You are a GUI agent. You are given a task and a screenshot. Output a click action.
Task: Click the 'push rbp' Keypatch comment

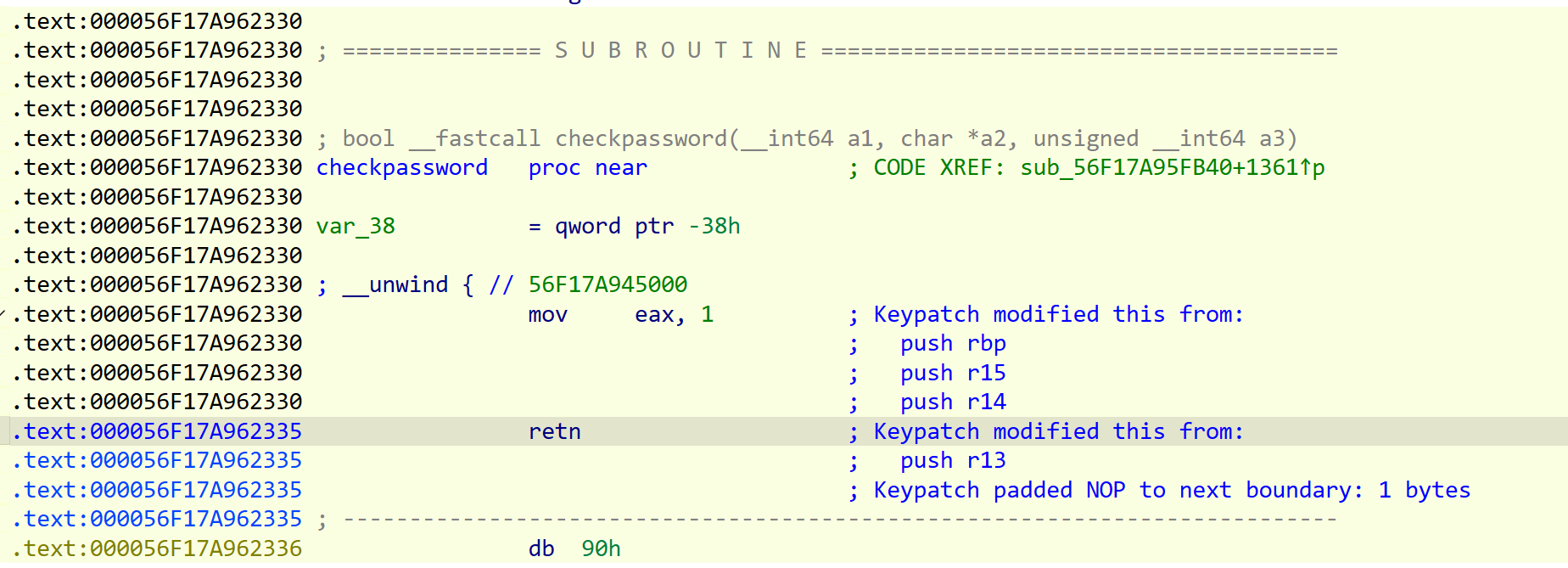tap(953, 343)
